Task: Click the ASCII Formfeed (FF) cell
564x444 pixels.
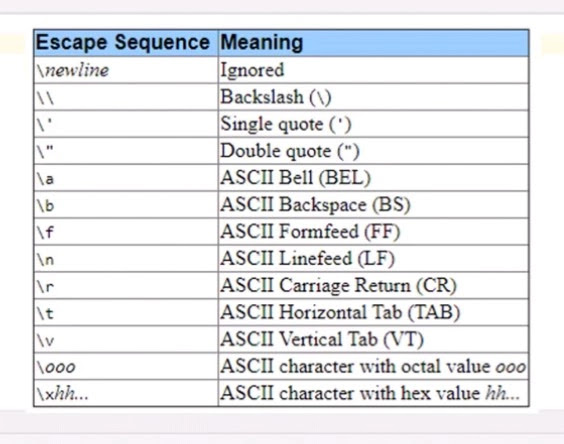Action: (373, 232)
